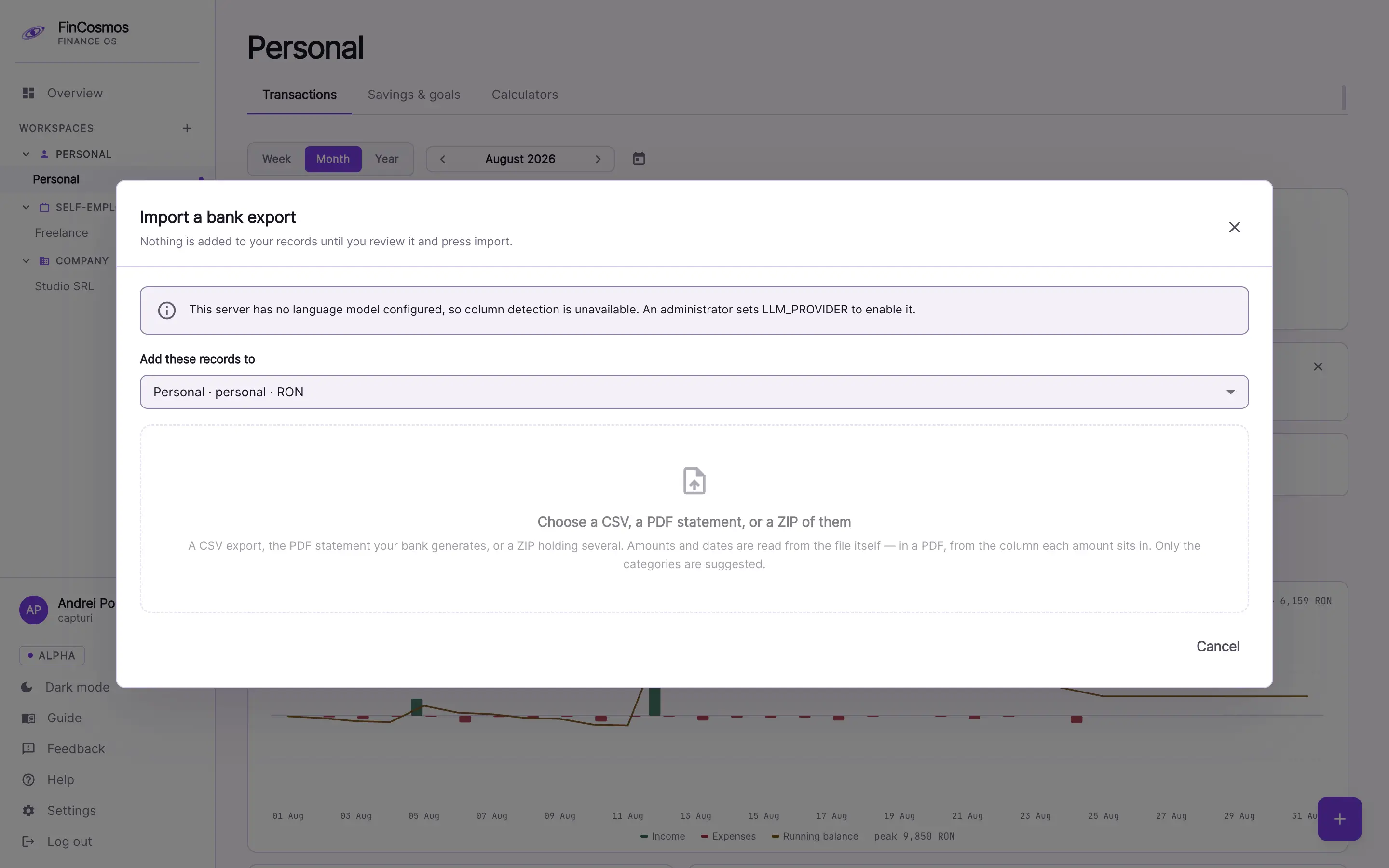Select the Year view
Image resolution: width=1389 pixels, height=868 pixels.
tap(386, 159)
